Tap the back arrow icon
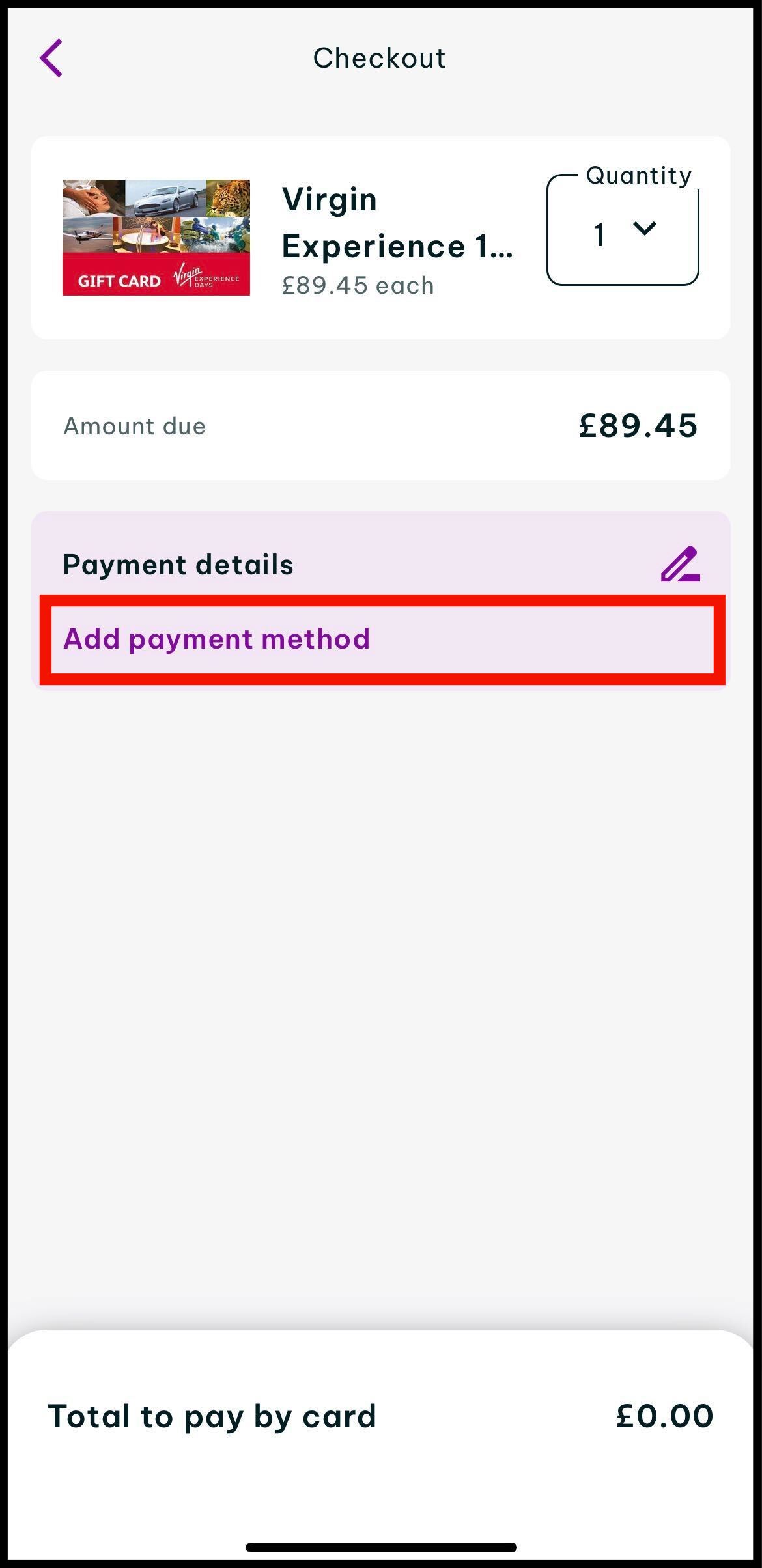 (51, 58)
